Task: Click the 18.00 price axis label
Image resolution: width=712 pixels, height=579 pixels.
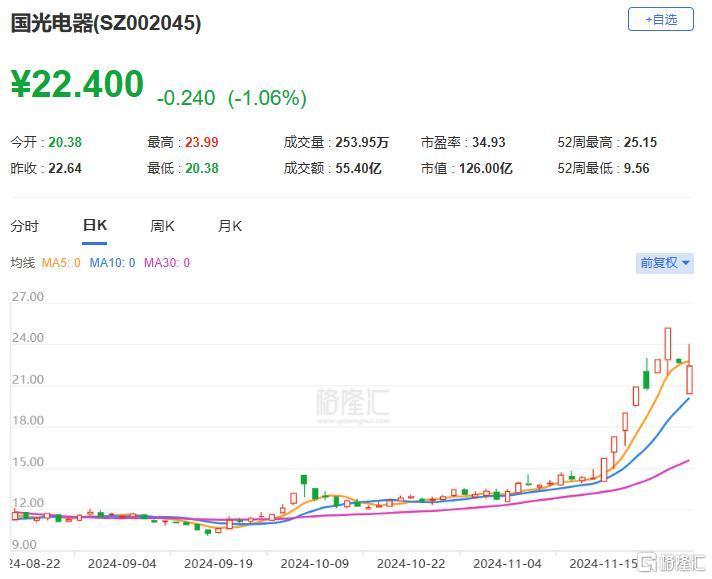Action: (x=28, y=421)
